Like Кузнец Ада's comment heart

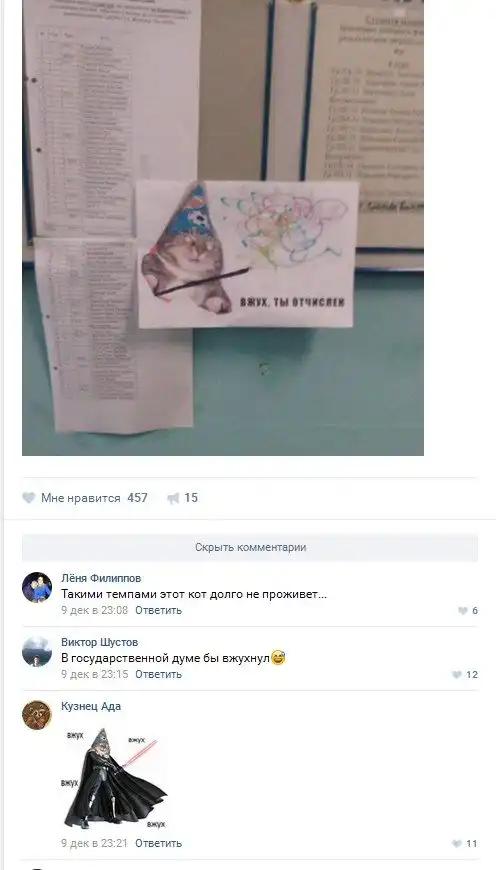point(457,843)
